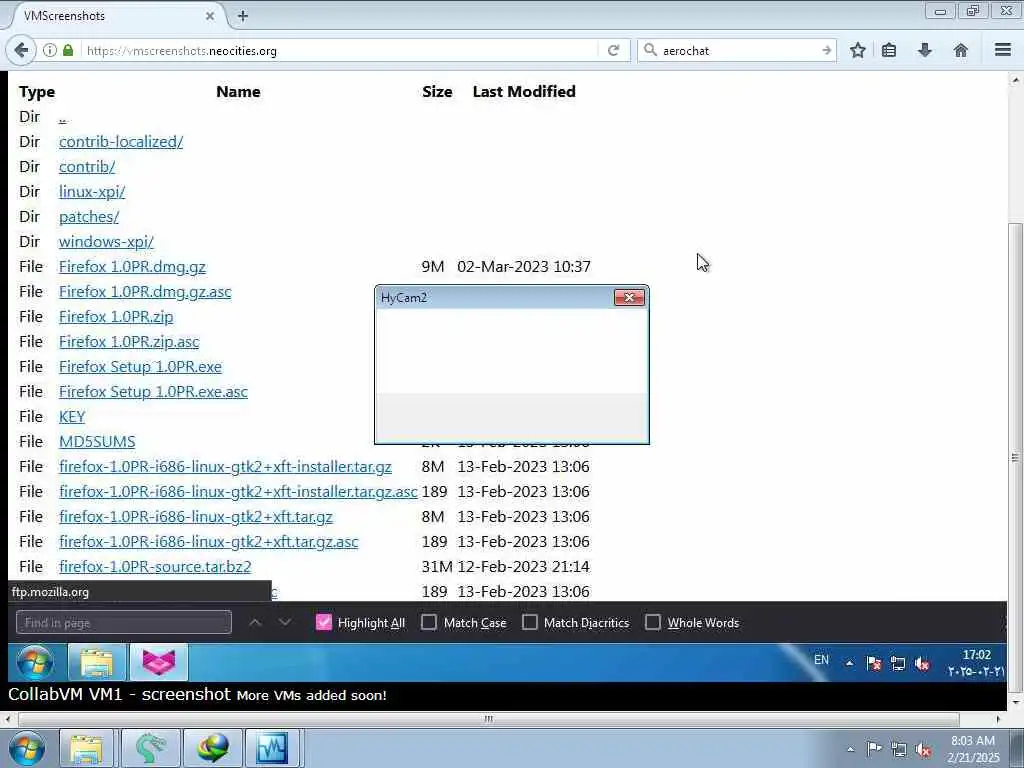Click the aerochat search field

pos(738,50)
